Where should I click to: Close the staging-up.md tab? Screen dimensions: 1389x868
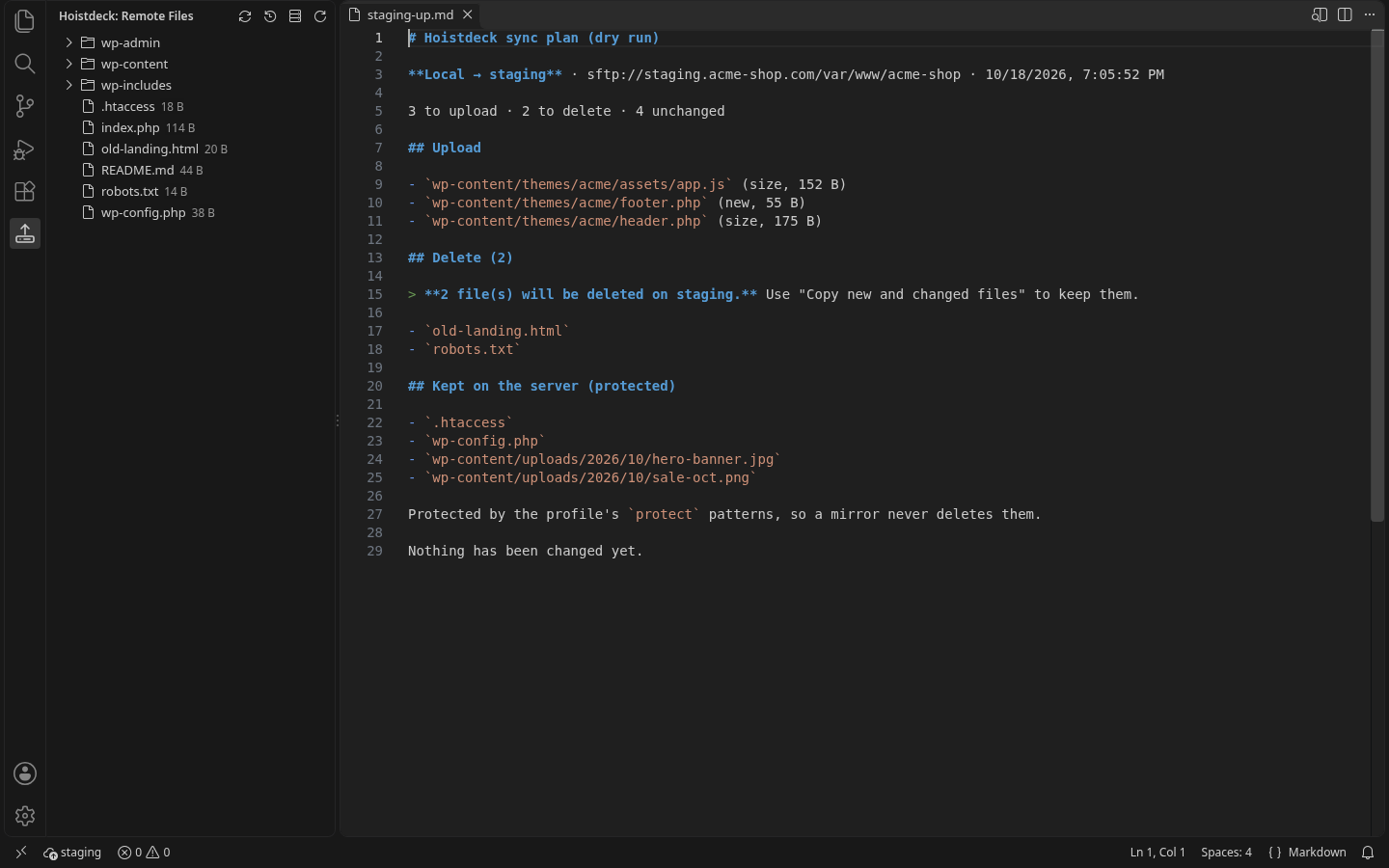[x=468, y=14]
